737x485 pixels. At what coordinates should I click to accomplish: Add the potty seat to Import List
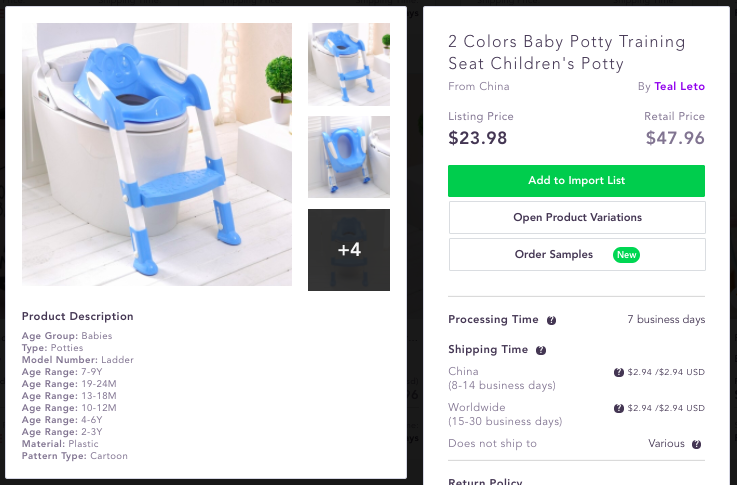[576, 181]
